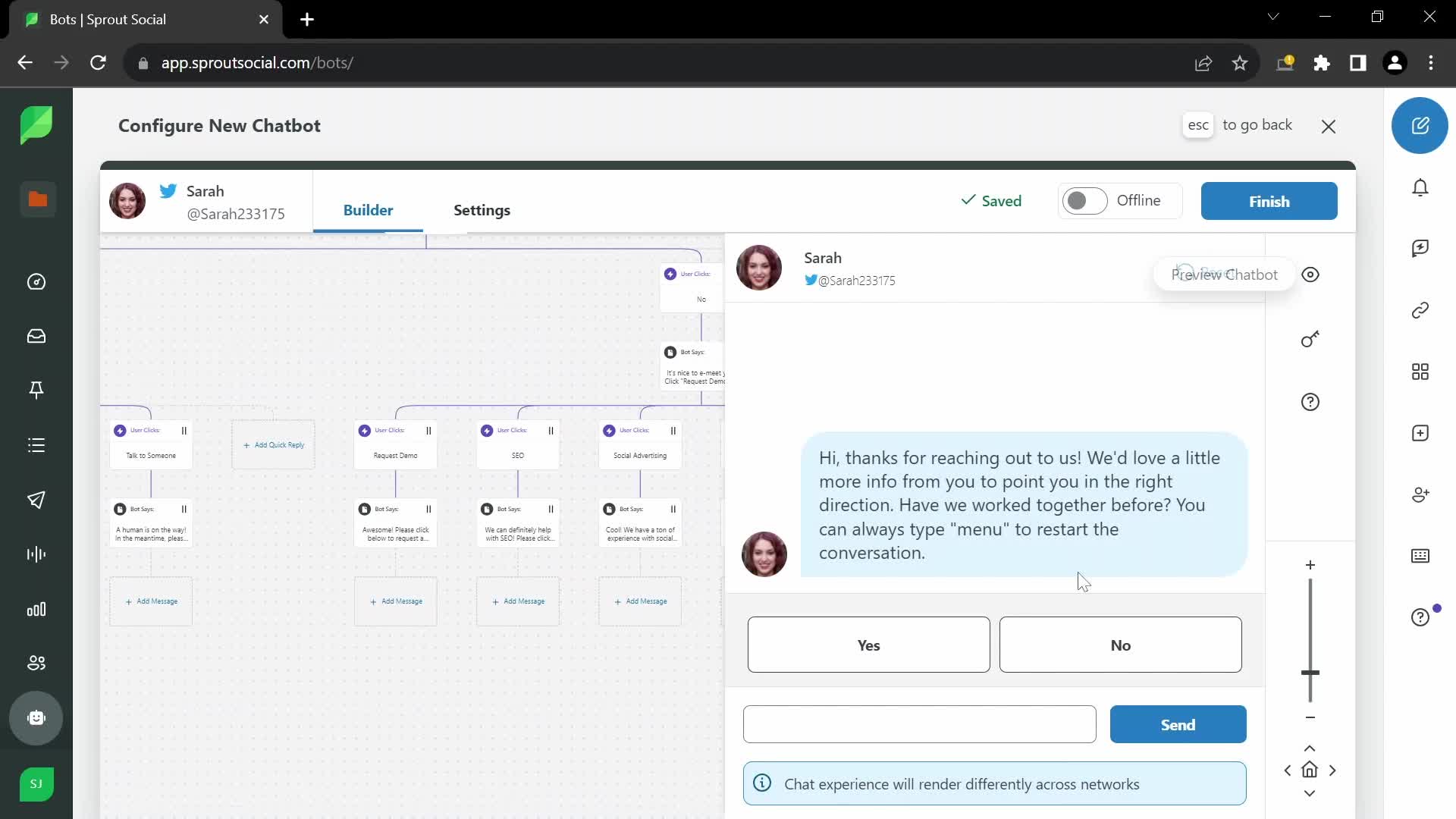This screenshot has height=819, width=1456.
Task: Click Add Message under Talk to Someone
Action: [x=151, y=601]
